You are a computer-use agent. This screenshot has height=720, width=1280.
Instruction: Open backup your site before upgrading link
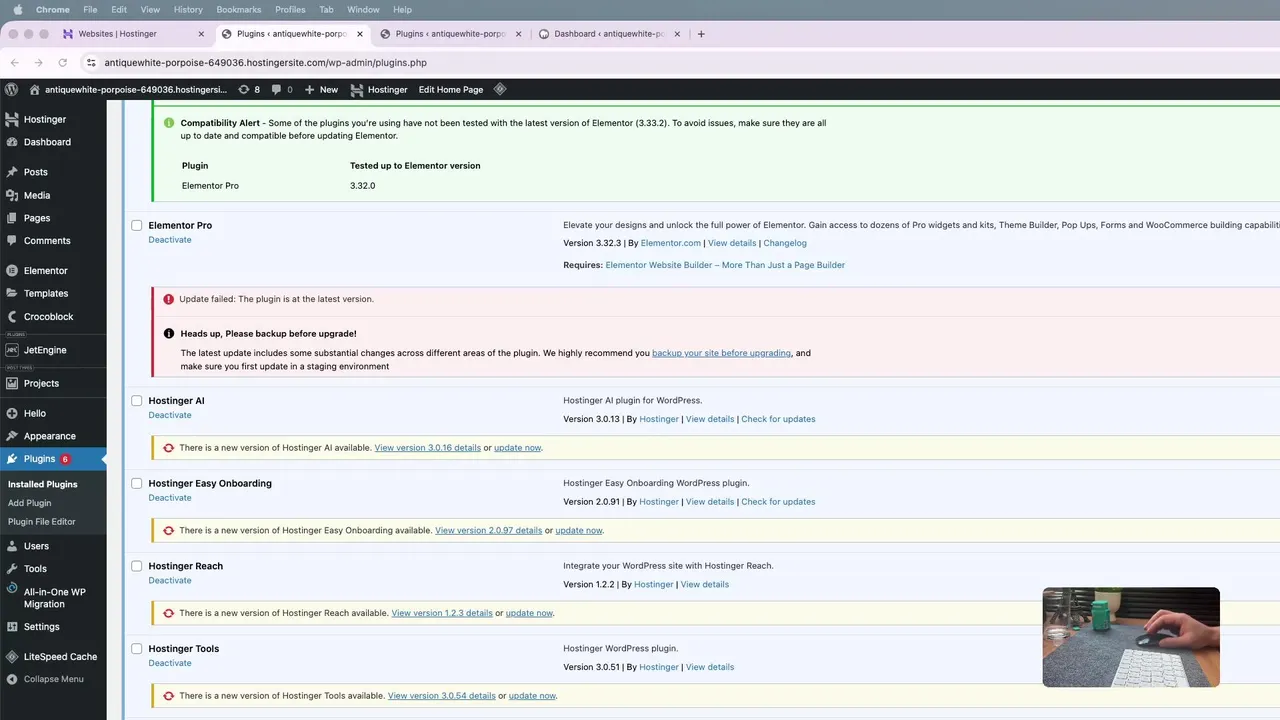pyautogui.click(x=722, y=353)
